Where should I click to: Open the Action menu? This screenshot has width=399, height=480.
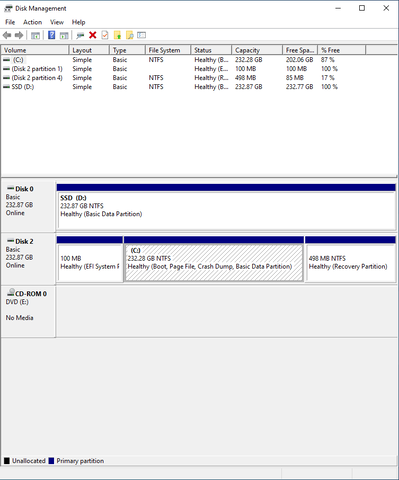pos(32,22)
